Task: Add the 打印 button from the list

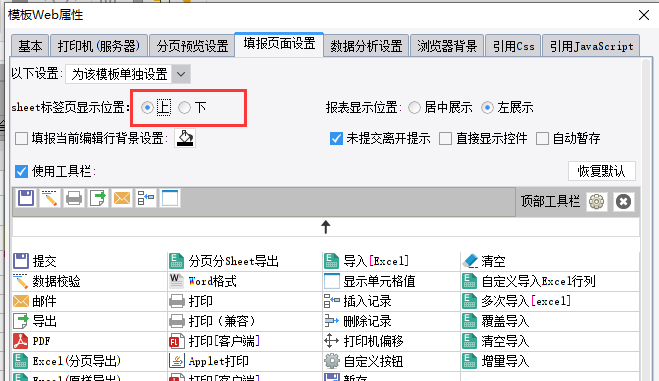Action: [x=191, y=301]
